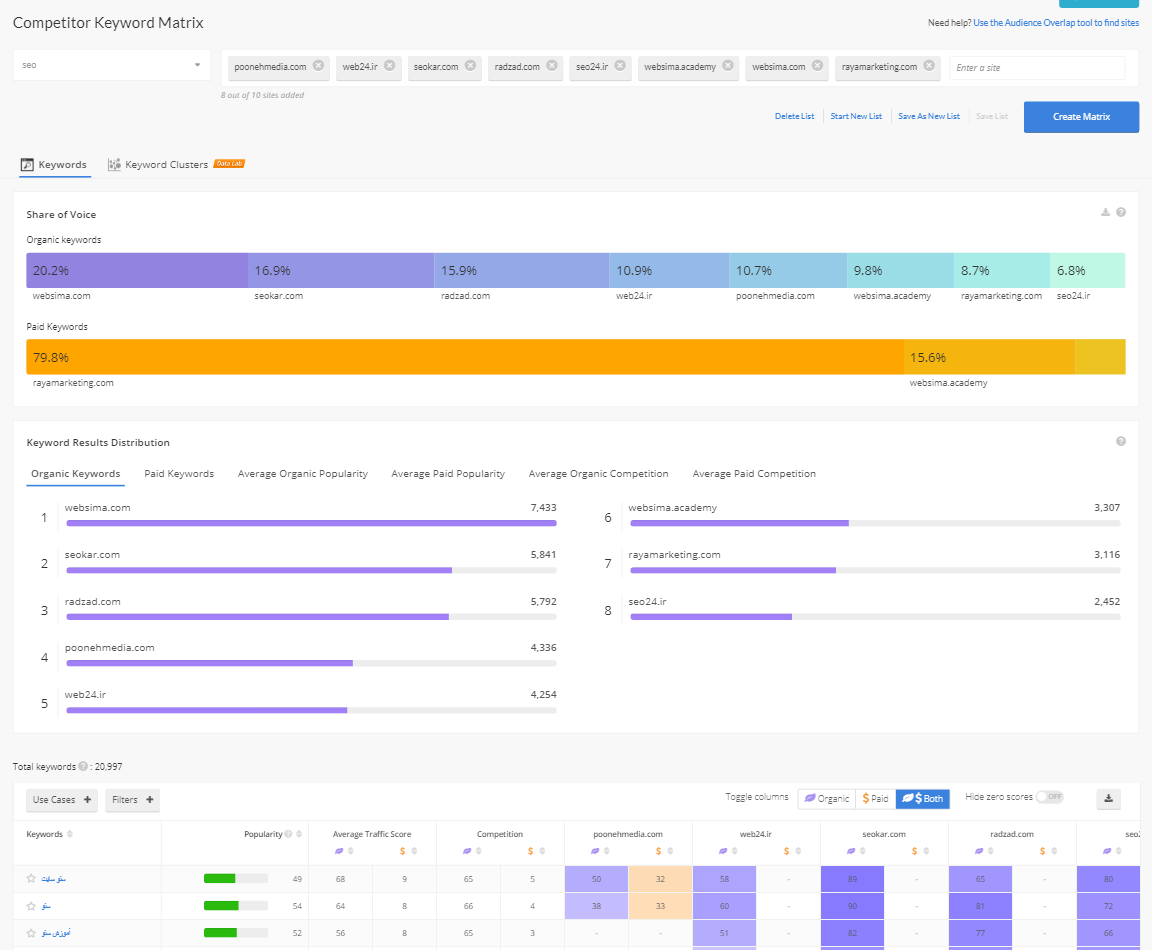
Task: Remove websima.academy site chip
Action: 727,65
